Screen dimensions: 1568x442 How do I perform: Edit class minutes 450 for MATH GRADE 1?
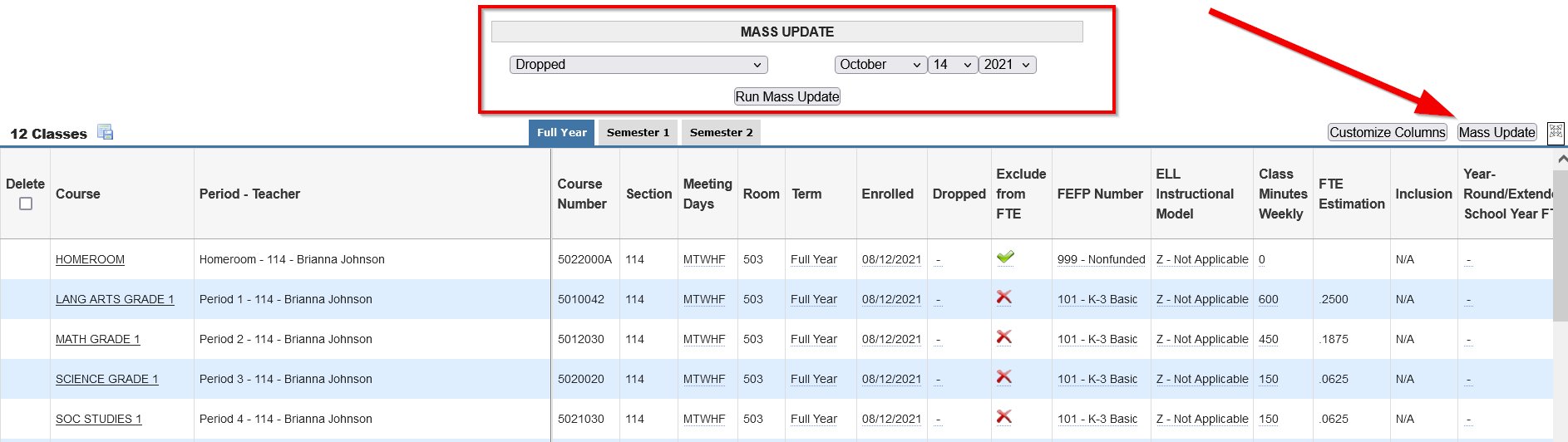(1269, 339)
